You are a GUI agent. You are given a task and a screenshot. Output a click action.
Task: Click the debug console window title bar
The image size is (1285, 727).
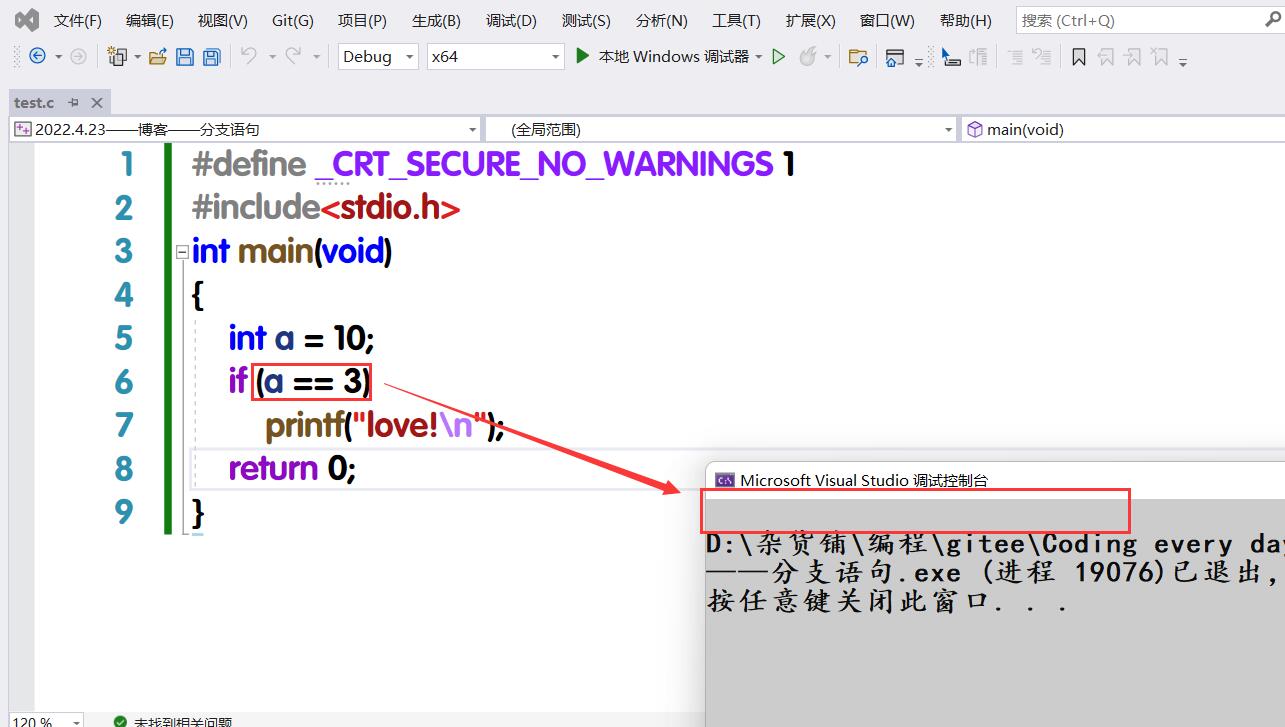(995, 480)
